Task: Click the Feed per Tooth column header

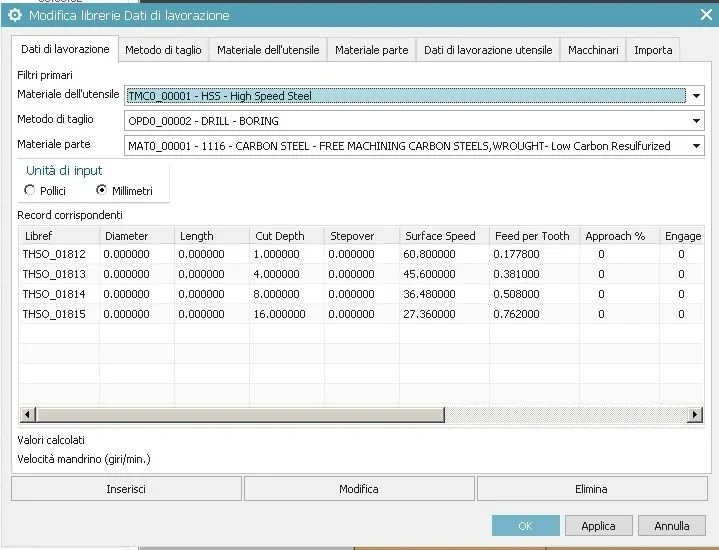Action: (x=534, y=236)
